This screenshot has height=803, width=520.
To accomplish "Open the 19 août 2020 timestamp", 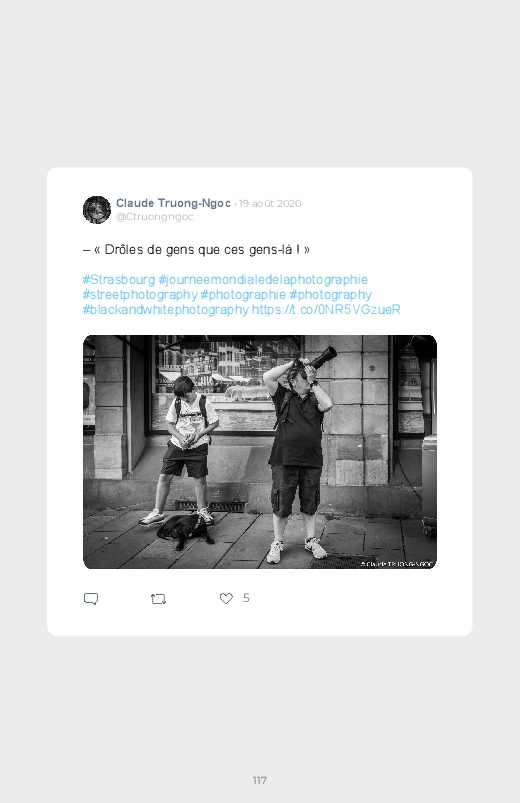I will coord(270,203).
